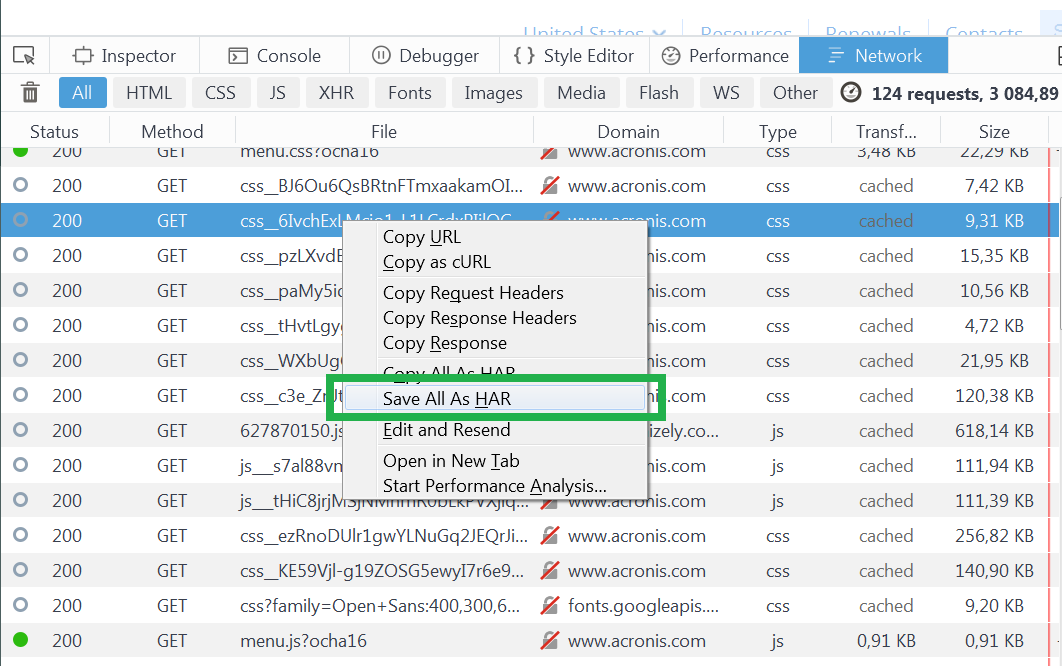
Task: Enable the CSS filter button
Action: tap(220, 93)
